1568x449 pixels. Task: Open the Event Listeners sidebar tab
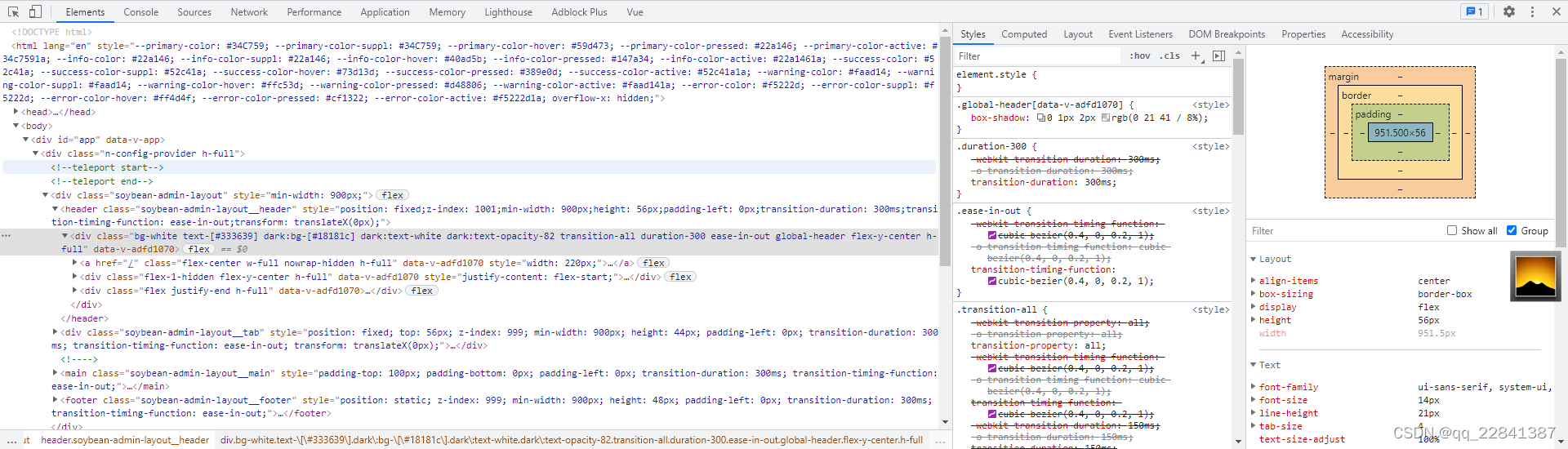pos(1140,34)
